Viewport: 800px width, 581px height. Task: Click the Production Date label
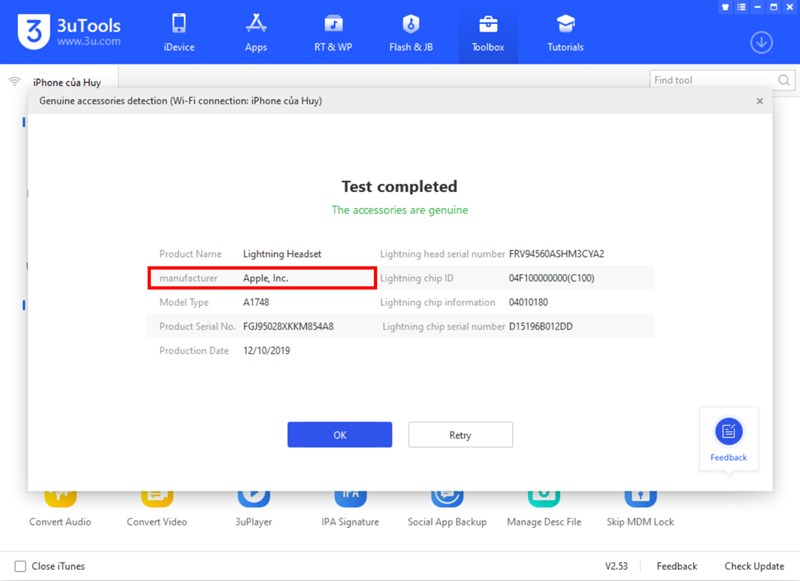tap(194, 350)
